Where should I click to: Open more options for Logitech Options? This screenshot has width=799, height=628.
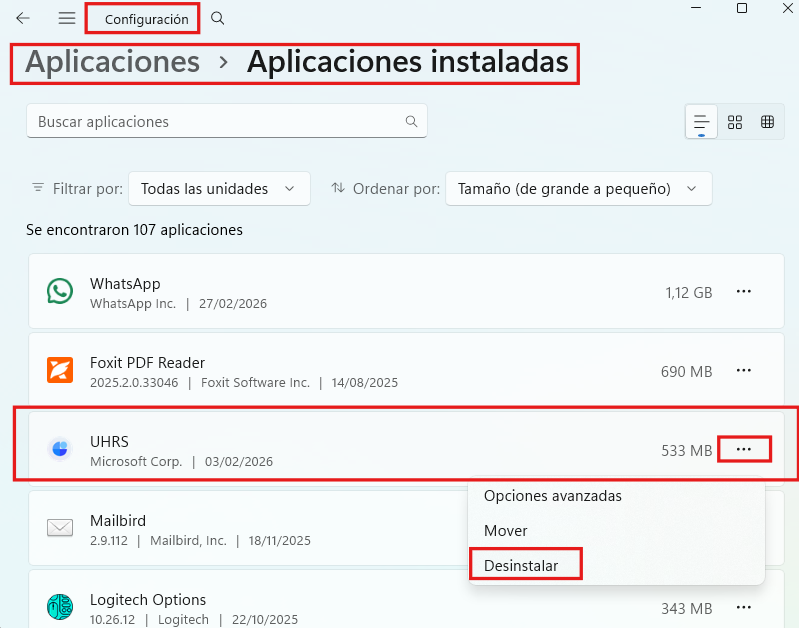tap(743, 608)
